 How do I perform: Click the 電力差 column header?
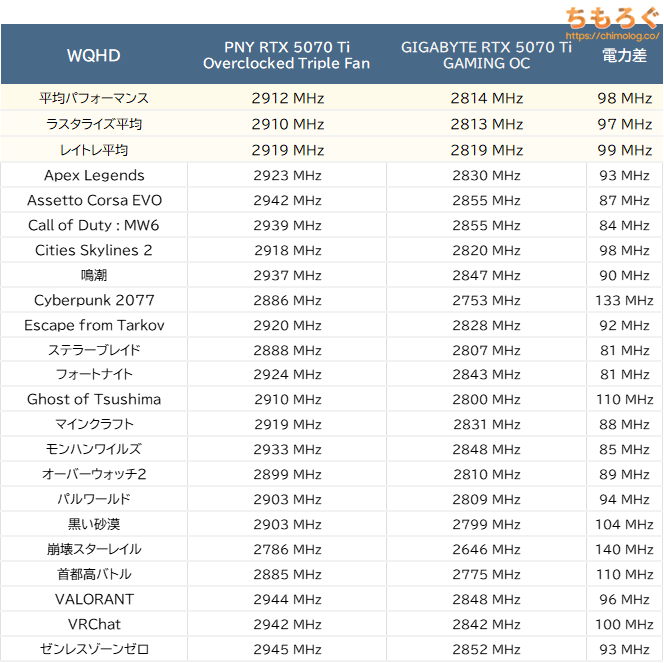(625, 55)
